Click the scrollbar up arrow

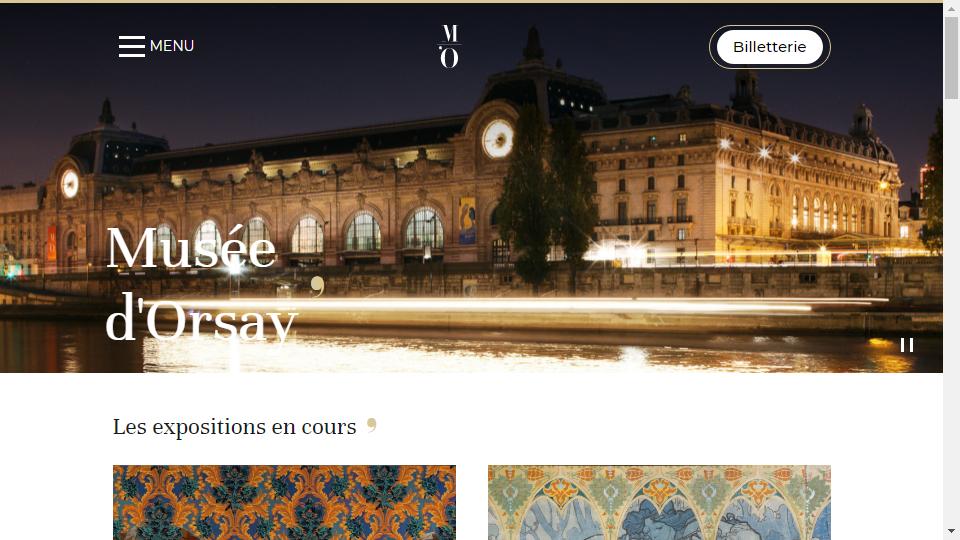coord(951,8)
